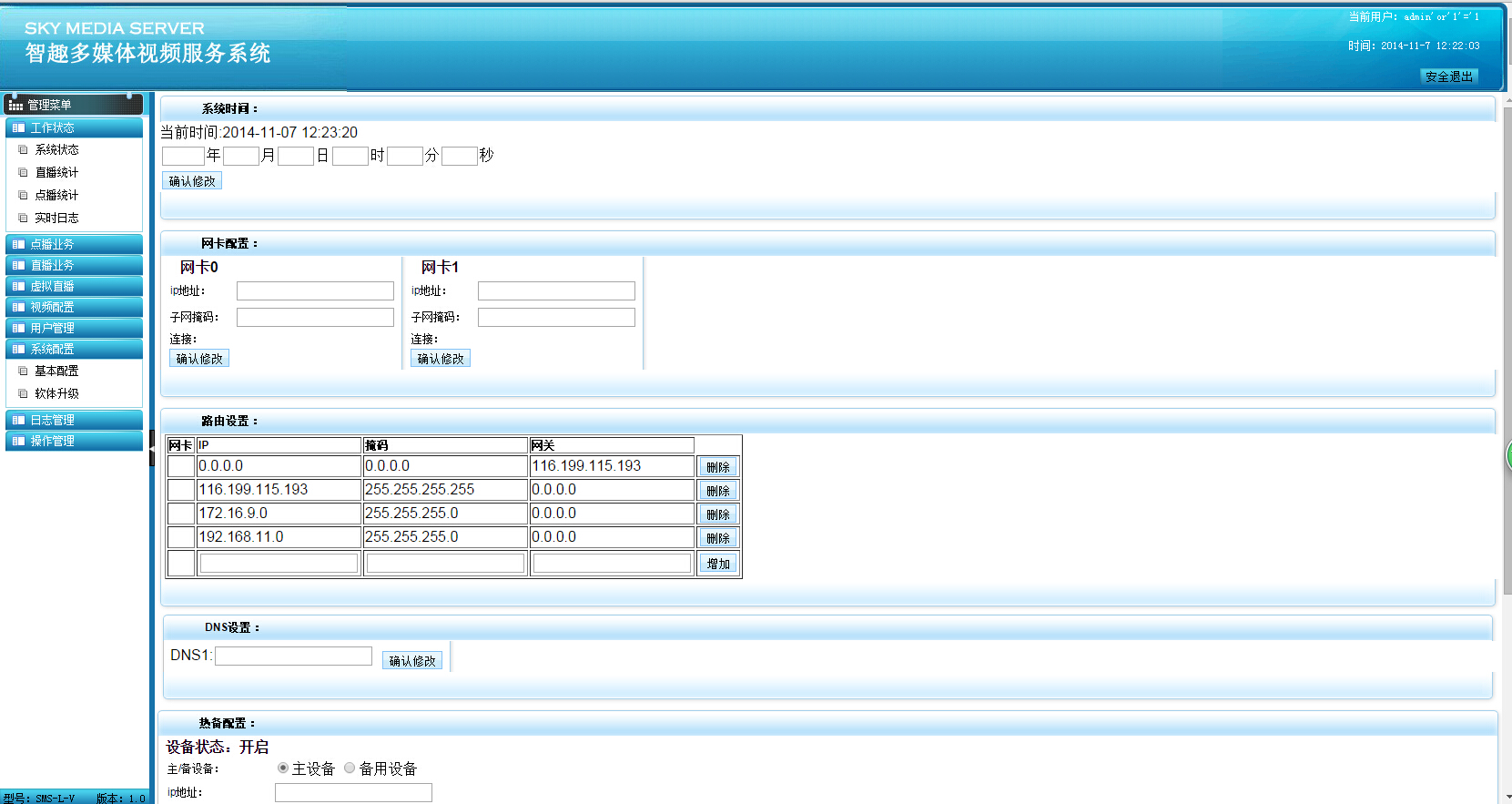Delete the 192.168.11.0 route row
1512x804 pixels.
718,538
